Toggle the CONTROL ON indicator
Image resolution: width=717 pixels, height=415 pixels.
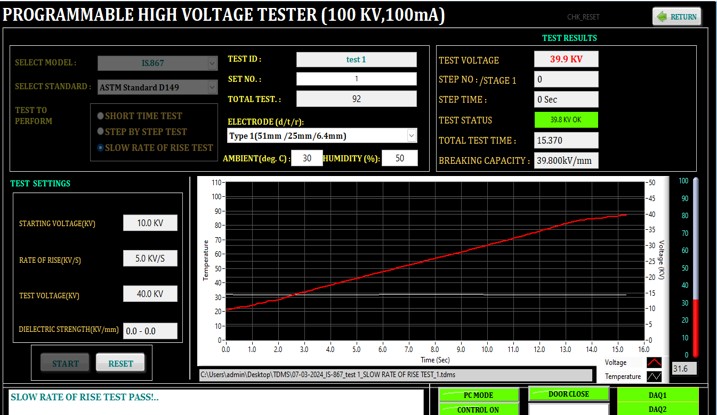479,409
